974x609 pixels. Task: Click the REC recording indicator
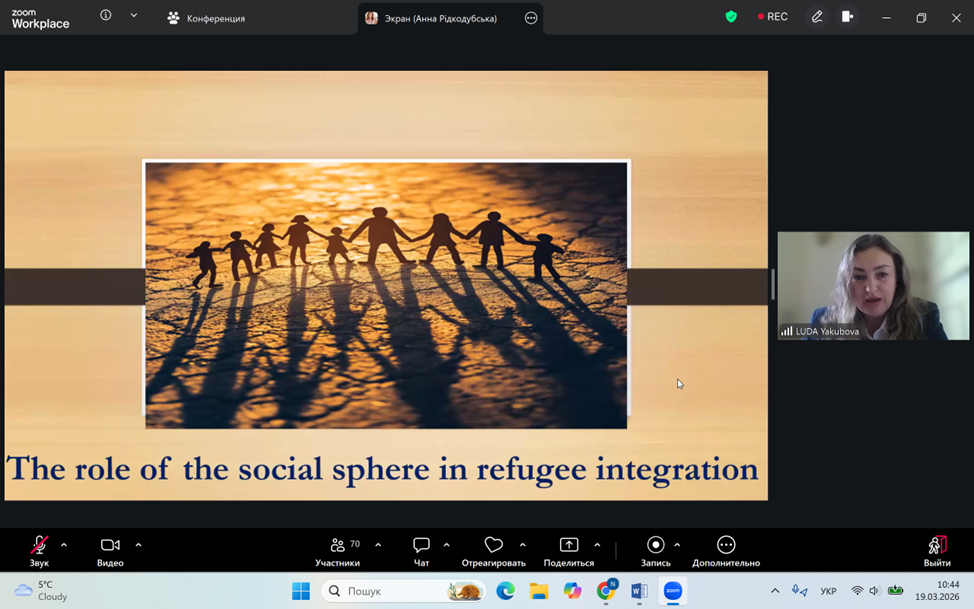click(x=773, y=17)
